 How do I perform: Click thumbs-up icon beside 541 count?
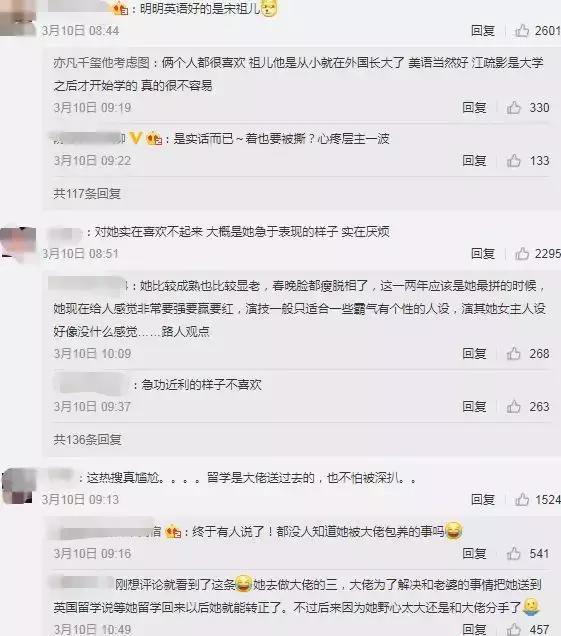coord(514,553)
